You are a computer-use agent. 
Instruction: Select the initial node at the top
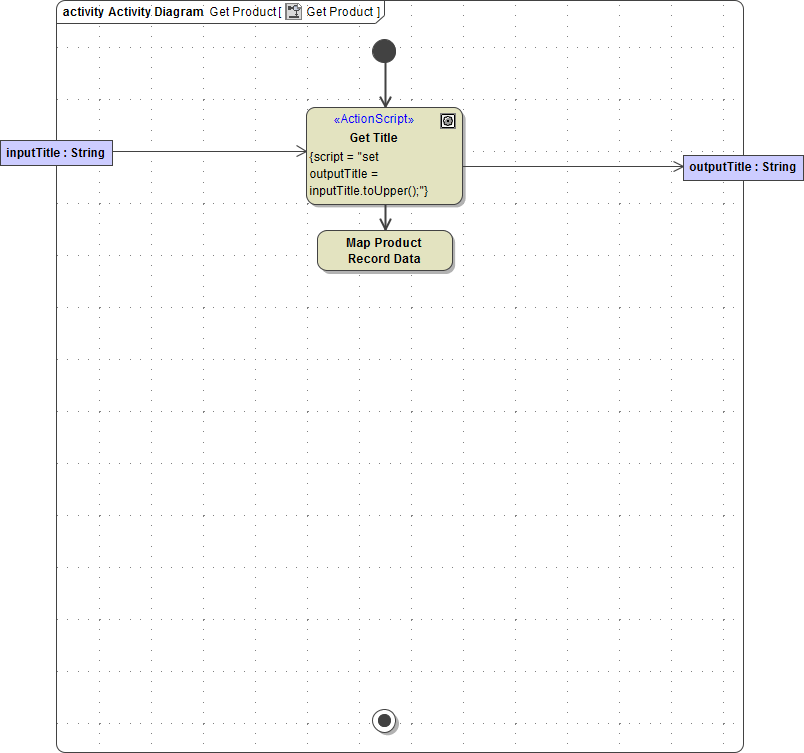click(384, 50)
